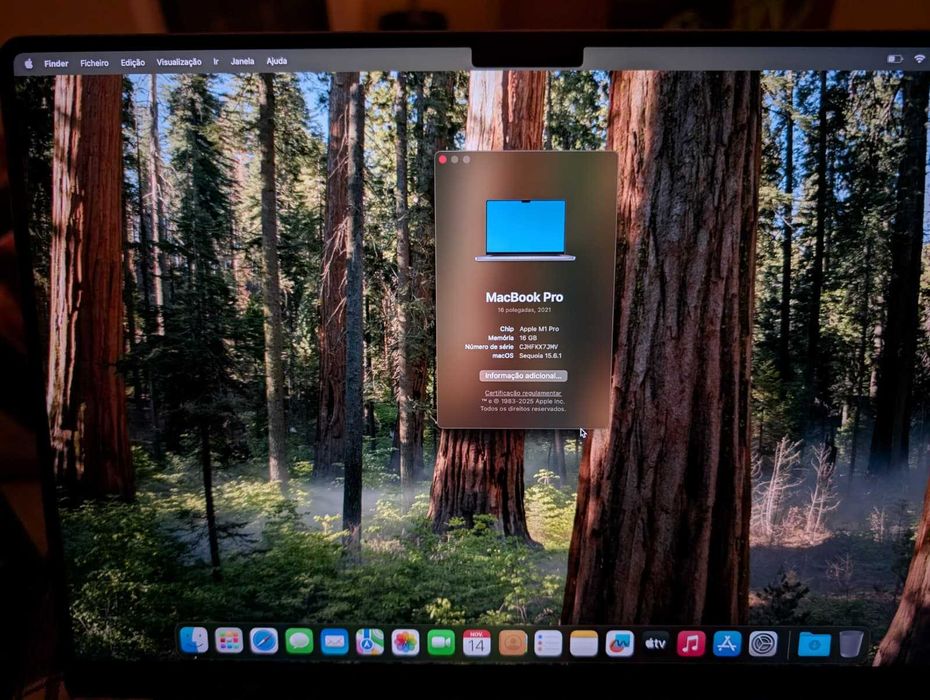930x700 pixels.
Task: Open the Trash in the Dock
Action: [851, 645]
